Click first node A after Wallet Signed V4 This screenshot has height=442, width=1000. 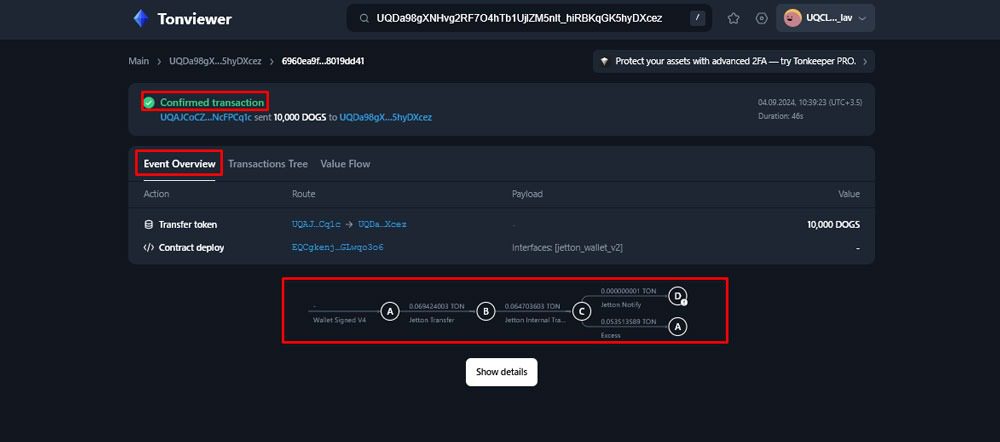(390, 311)
